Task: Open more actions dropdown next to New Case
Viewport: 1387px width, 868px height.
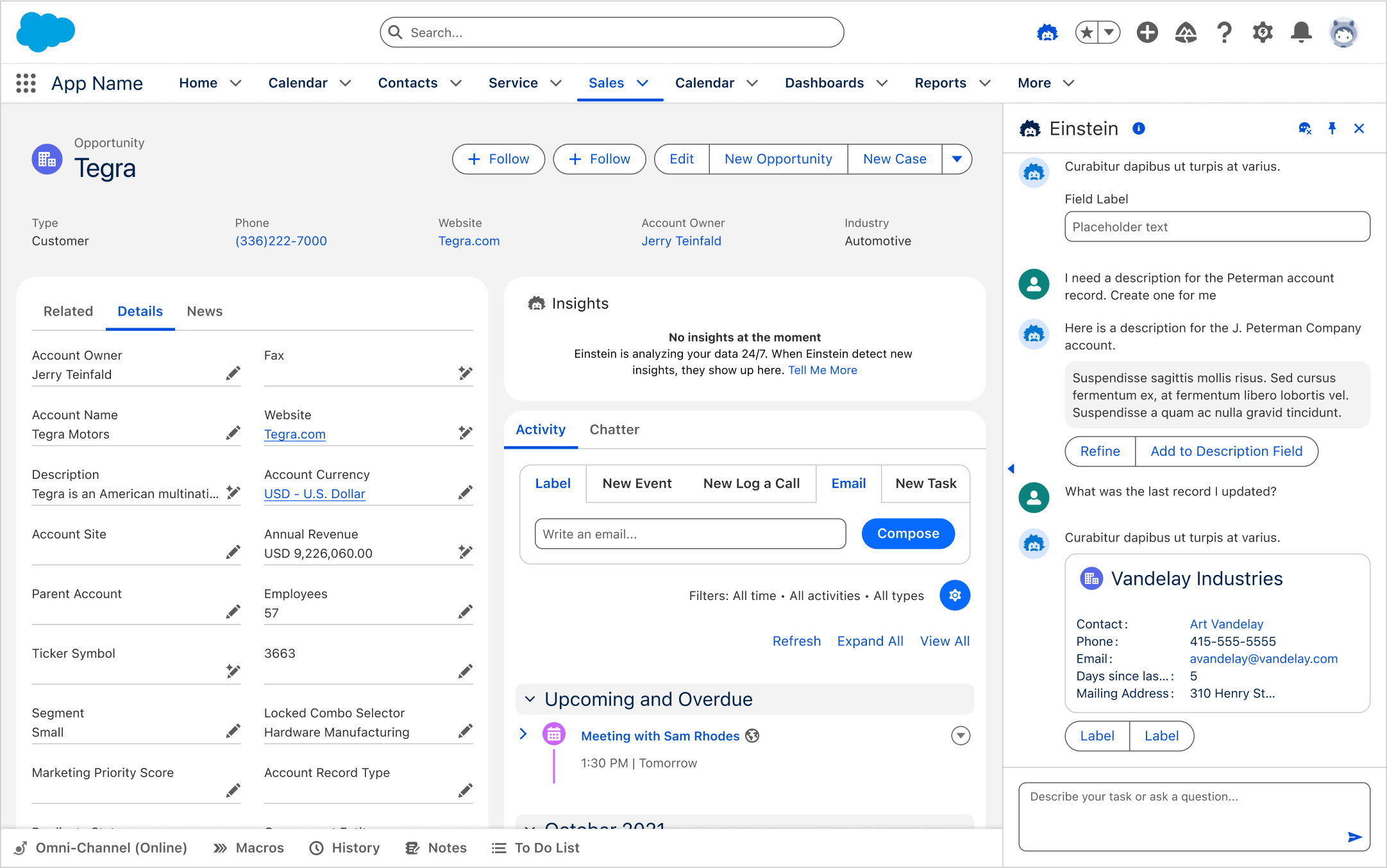Action: [x=957, y=159]
